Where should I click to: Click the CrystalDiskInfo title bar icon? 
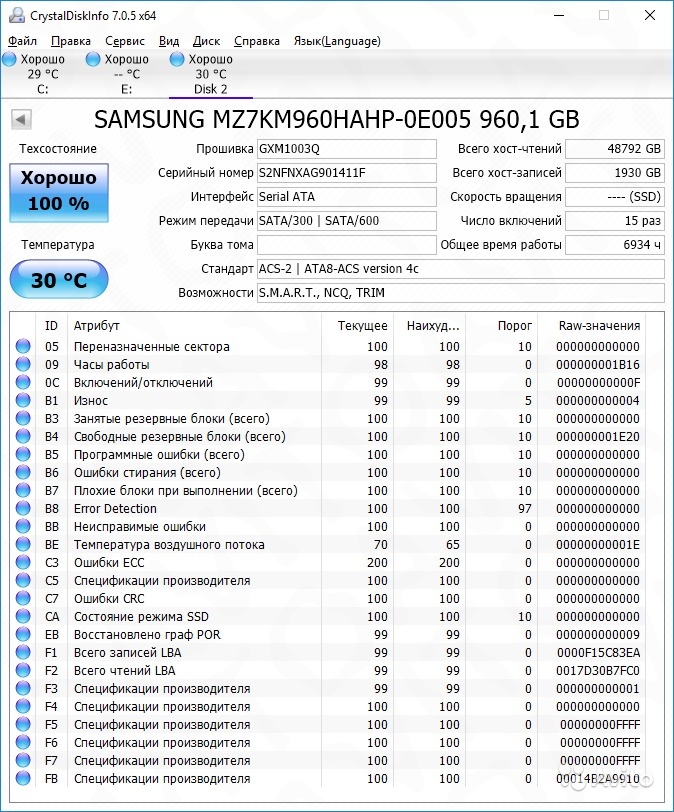pyautogui.click(x=17, y=16)
